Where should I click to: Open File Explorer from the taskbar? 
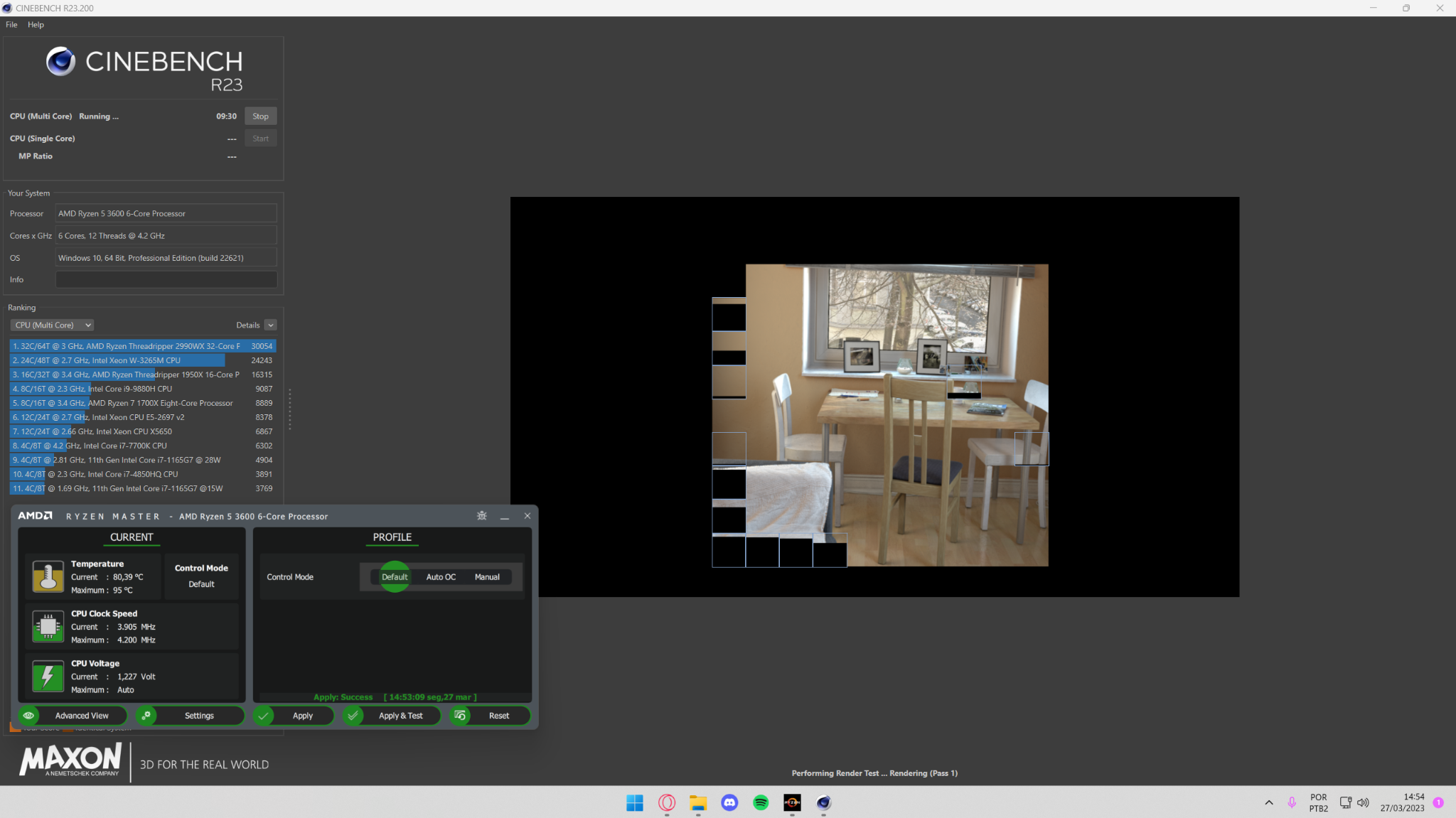[698, 802]
